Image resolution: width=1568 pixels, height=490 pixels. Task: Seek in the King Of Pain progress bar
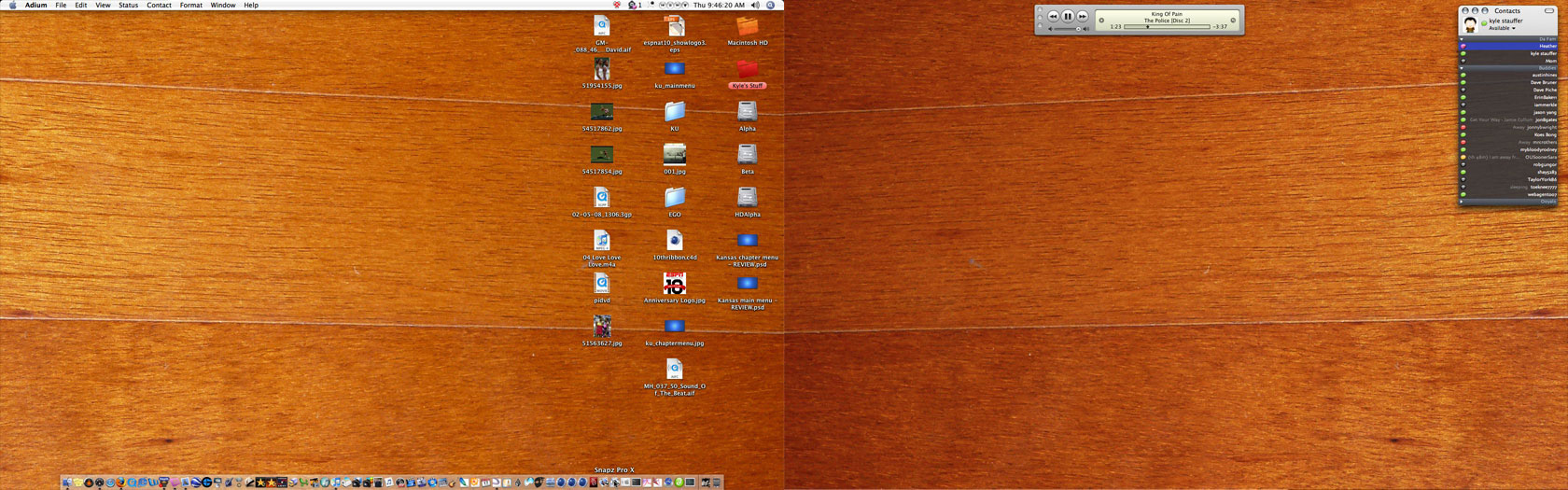pyautogui.click(x=1167, y=27)
